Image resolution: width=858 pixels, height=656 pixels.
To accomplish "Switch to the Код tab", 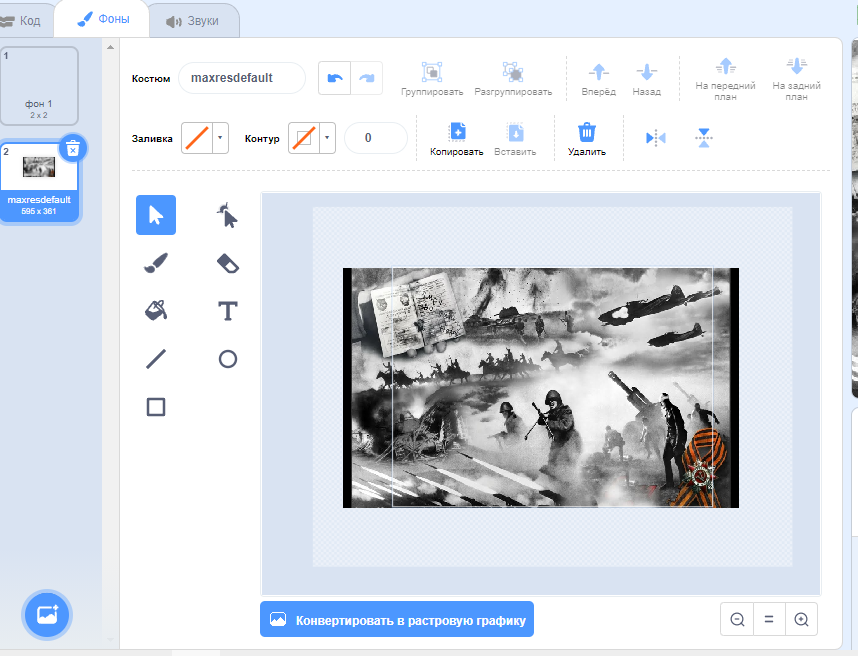I will tap(22, 20).
